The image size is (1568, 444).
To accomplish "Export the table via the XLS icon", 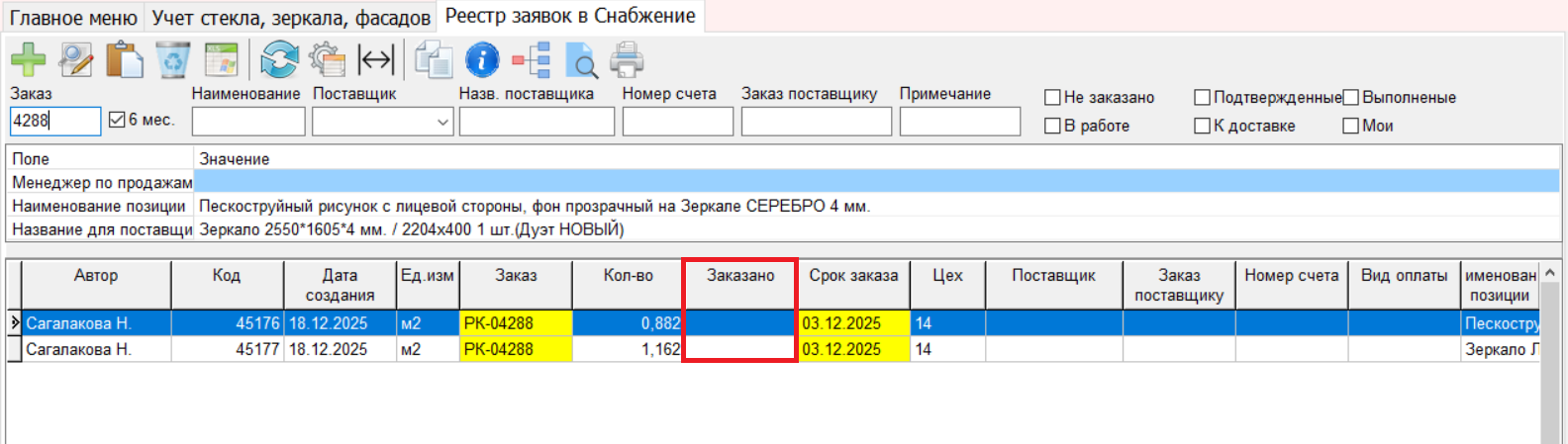I will coord(221,60).
